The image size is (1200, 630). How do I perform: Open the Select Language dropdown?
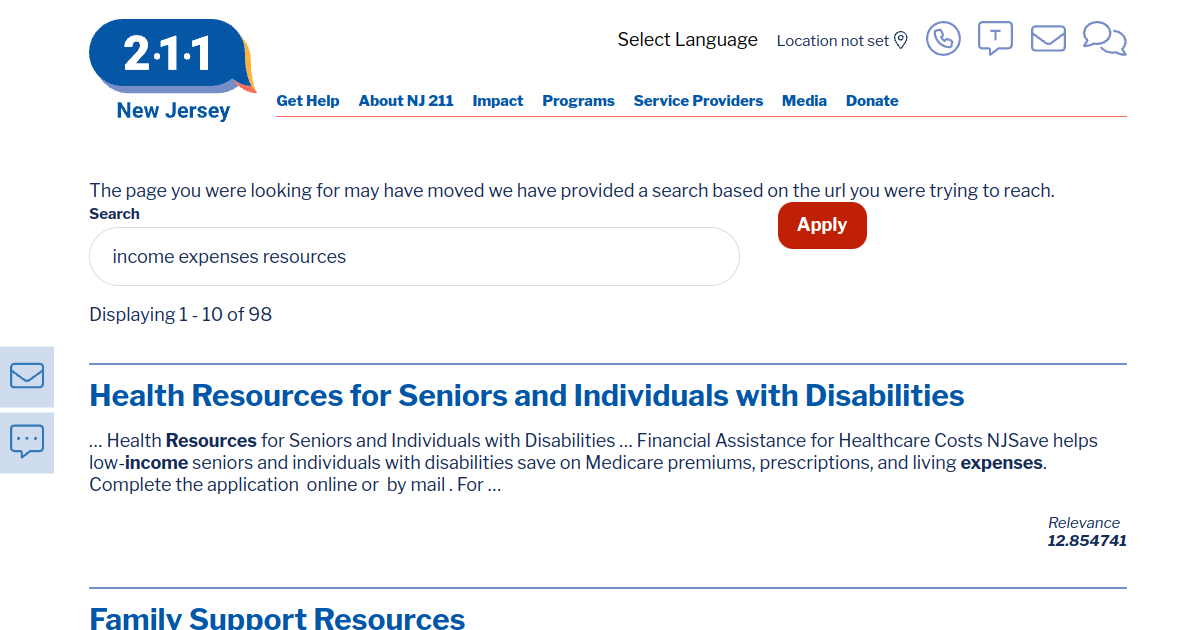(x=687, y=40)
